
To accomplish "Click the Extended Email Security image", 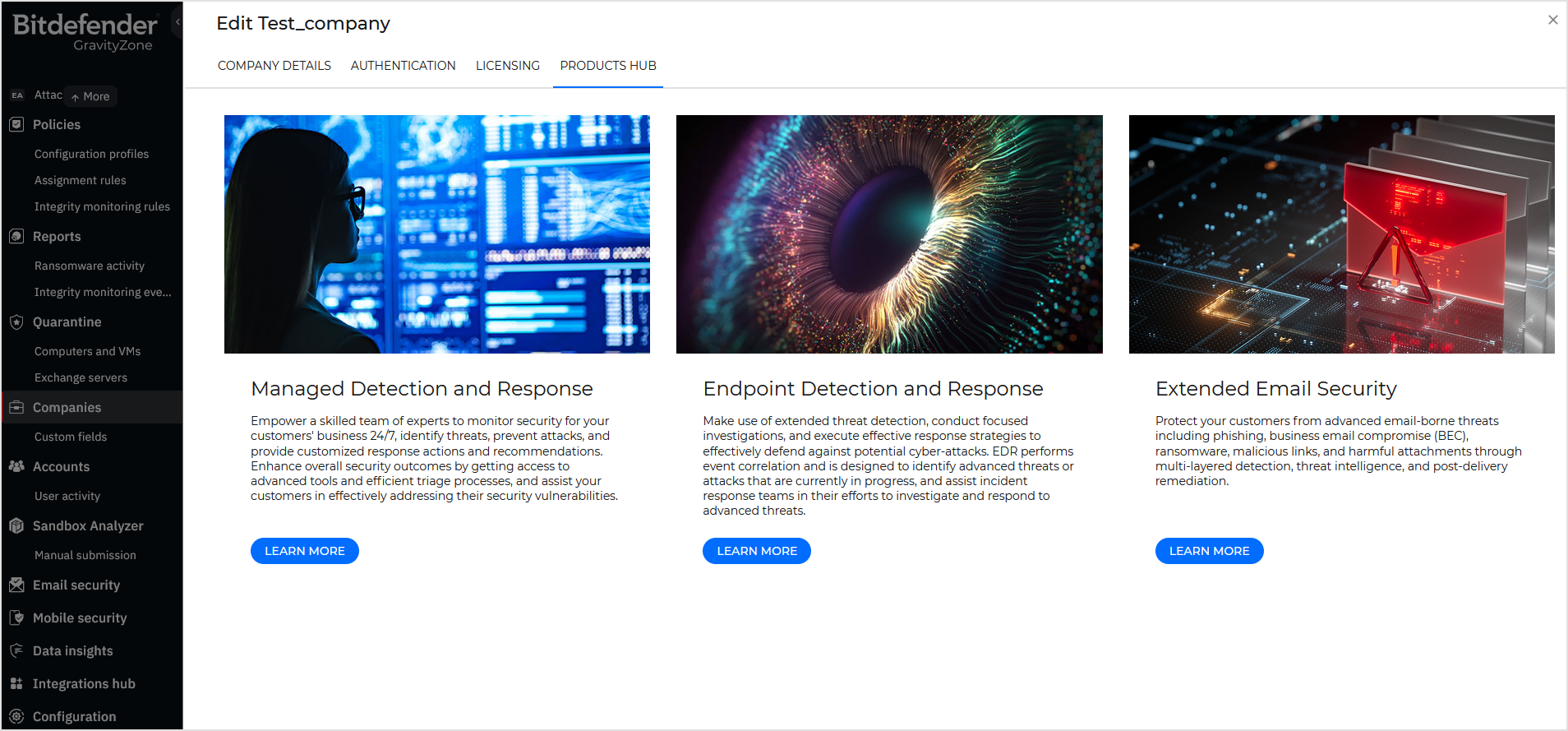I will [x=1342, y=234].
